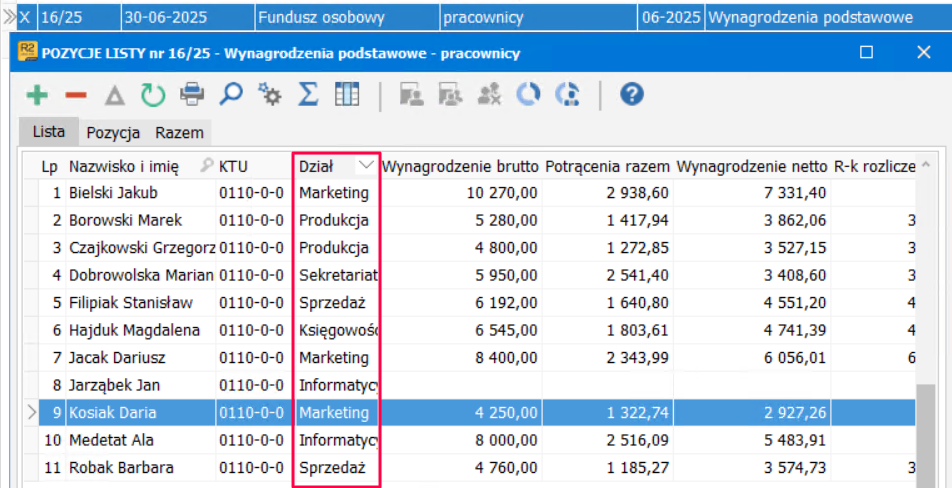952x488 pixels.
Task: Click Fundusz osobowy in background list
Action: click(x=347, y=18)
